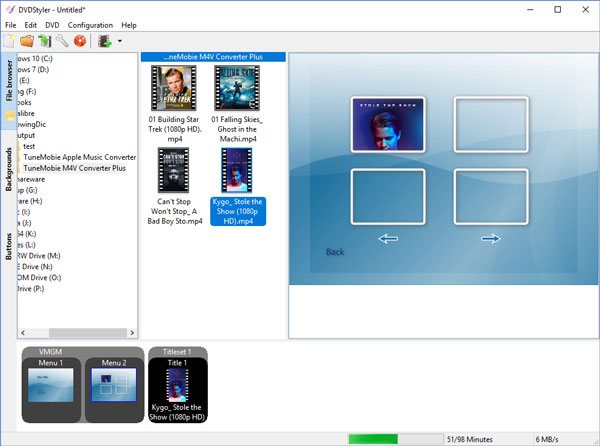Select the Windows 7 (D:) drive
The image size is (600, 446).
coord(33,70)
